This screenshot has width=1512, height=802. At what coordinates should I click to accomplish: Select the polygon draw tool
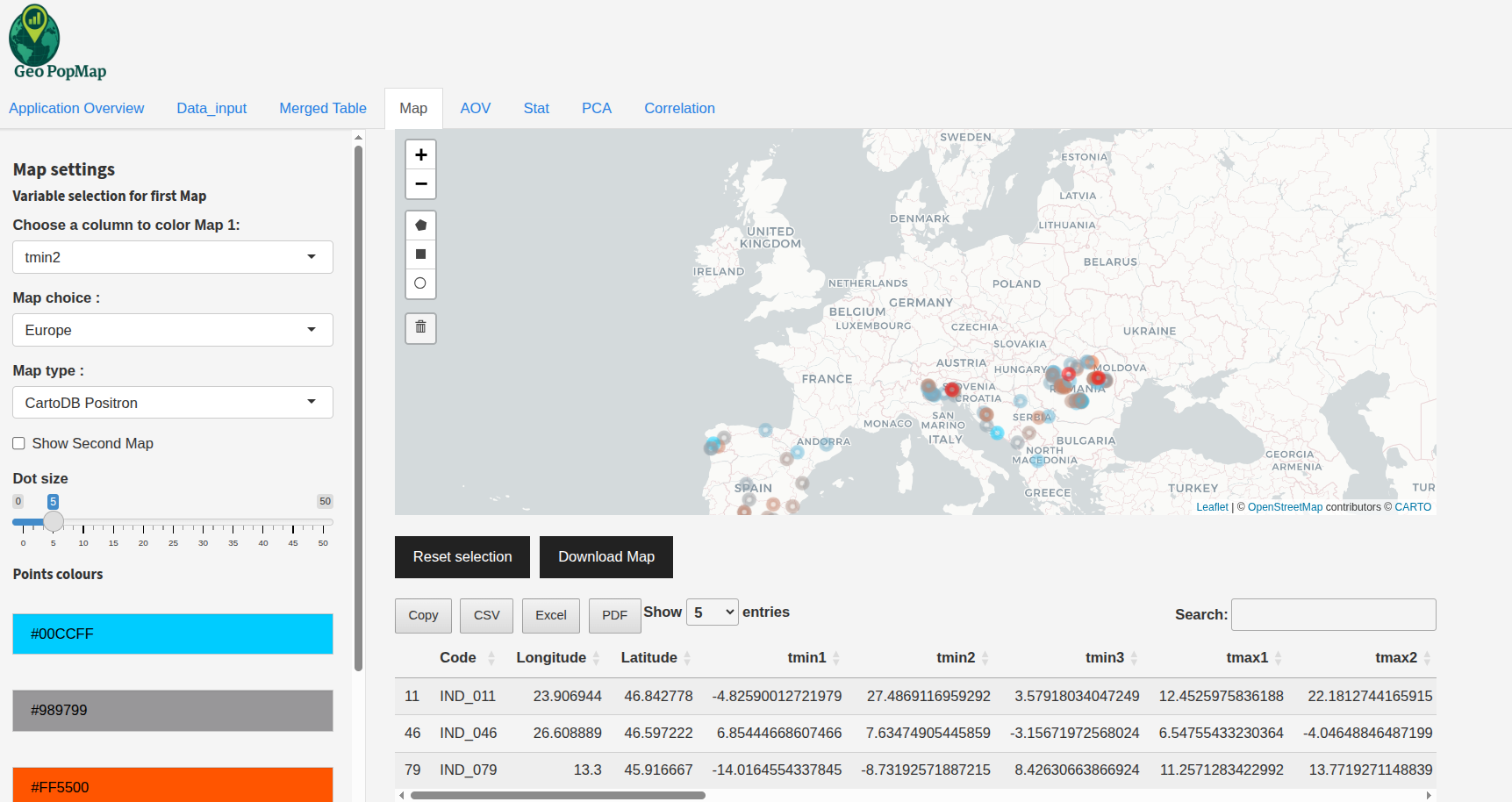tap(420, 226)
